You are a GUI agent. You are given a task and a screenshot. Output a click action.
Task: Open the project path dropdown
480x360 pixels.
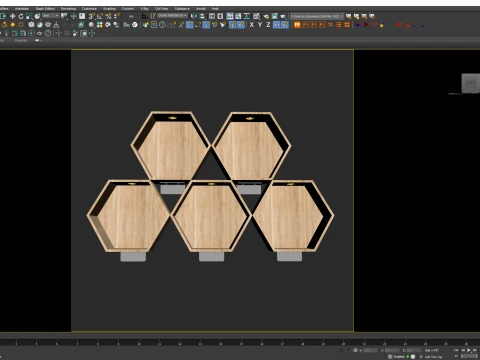[x=316, y=16]
